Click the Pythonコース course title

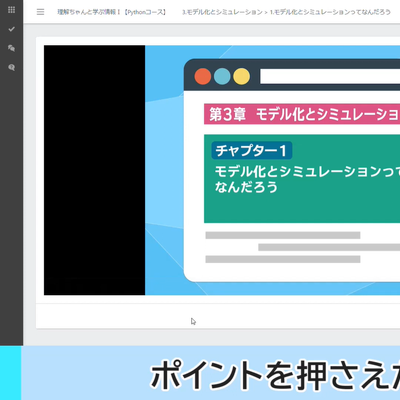112,12
